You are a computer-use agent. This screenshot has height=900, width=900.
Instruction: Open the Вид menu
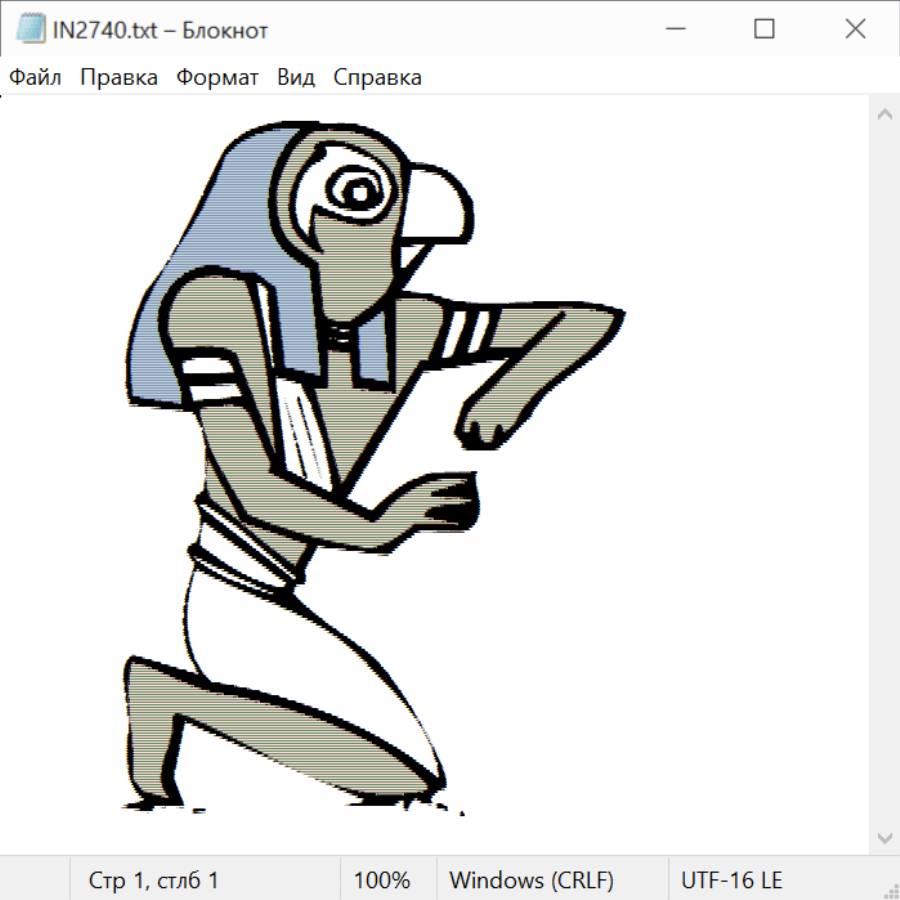(x=296, y=78)
